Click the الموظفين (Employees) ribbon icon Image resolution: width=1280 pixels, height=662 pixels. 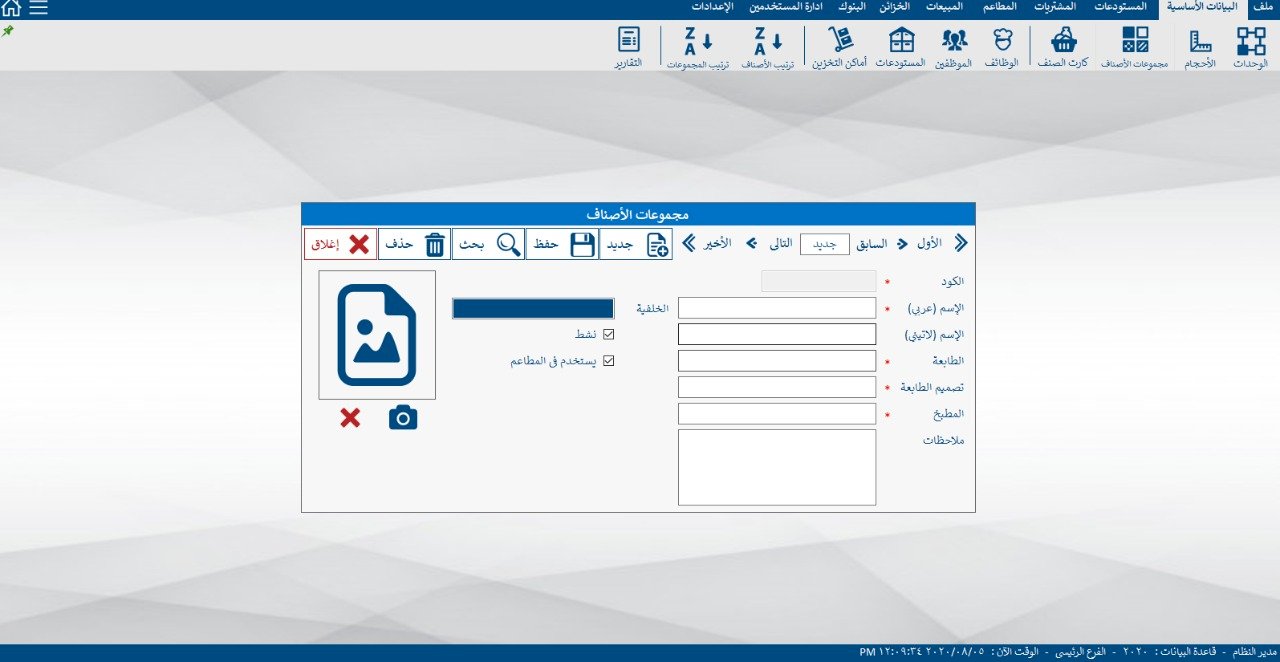954,45
